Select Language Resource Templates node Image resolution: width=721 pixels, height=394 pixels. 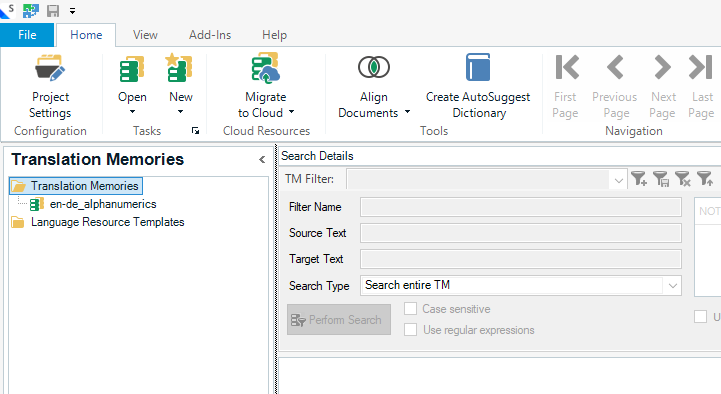click(108, 222)
